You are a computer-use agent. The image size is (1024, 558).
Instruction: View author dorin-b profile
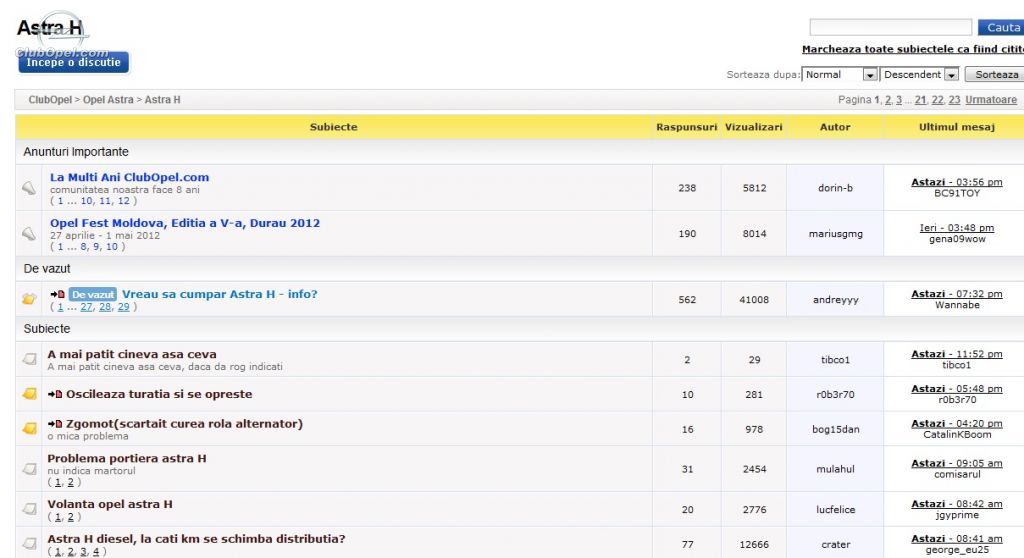835,188
